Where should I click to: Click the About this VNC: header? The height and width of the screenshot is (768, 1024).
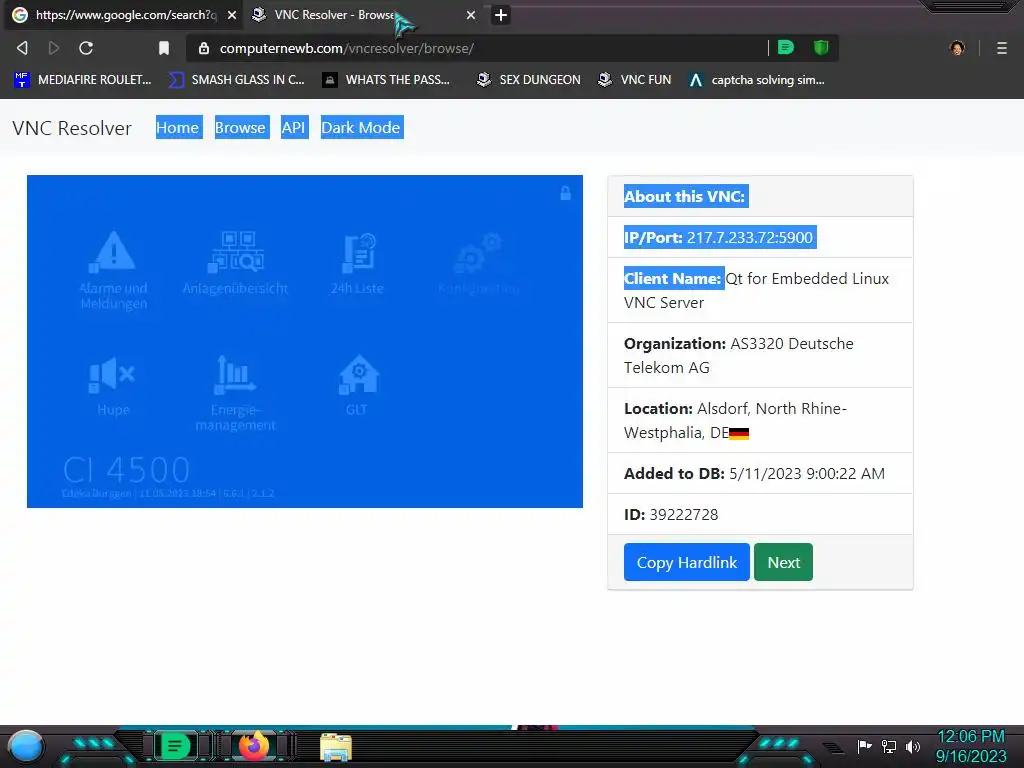coord(684,196)
